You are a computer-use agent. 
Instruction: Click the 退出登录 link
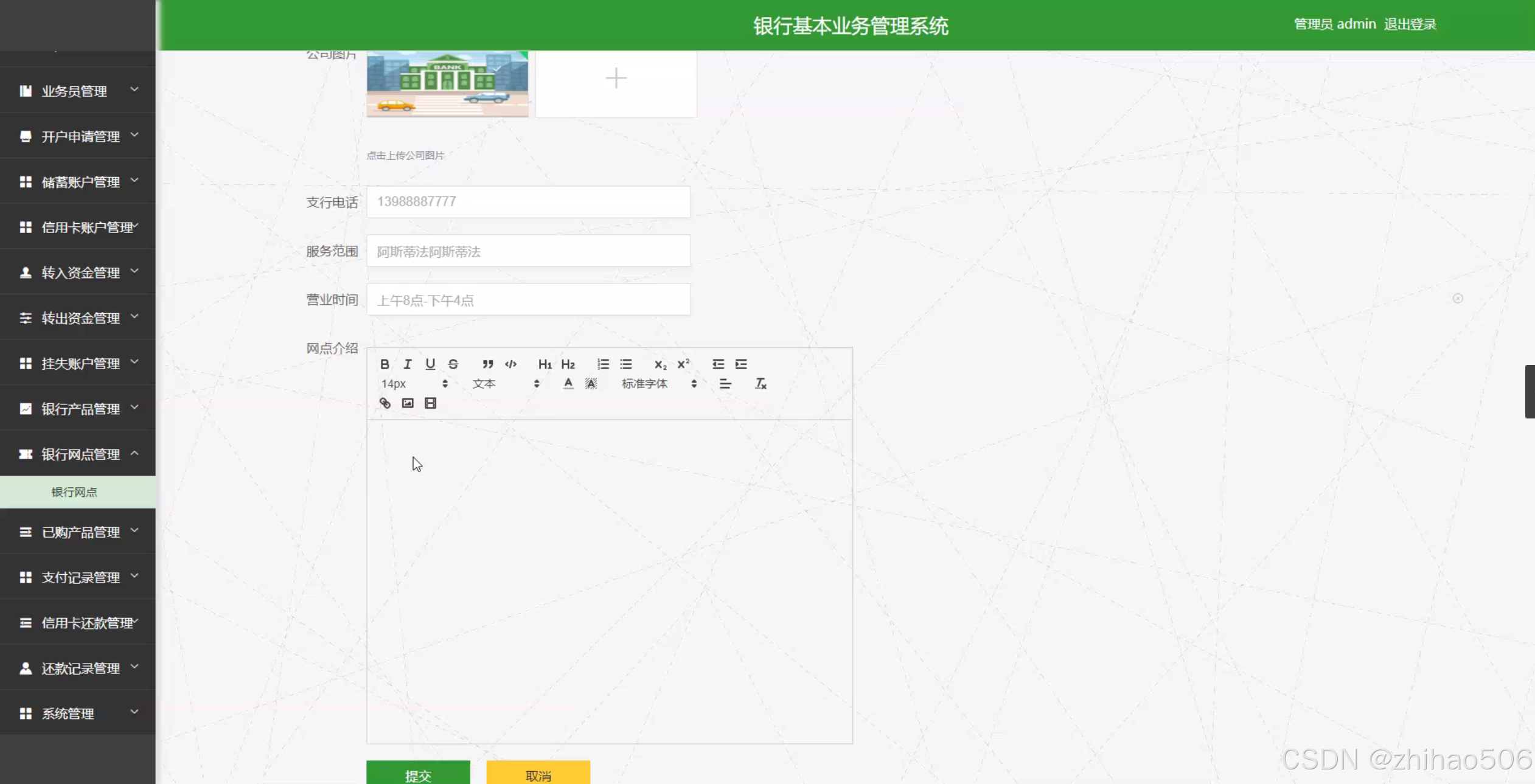point(1410,24)
